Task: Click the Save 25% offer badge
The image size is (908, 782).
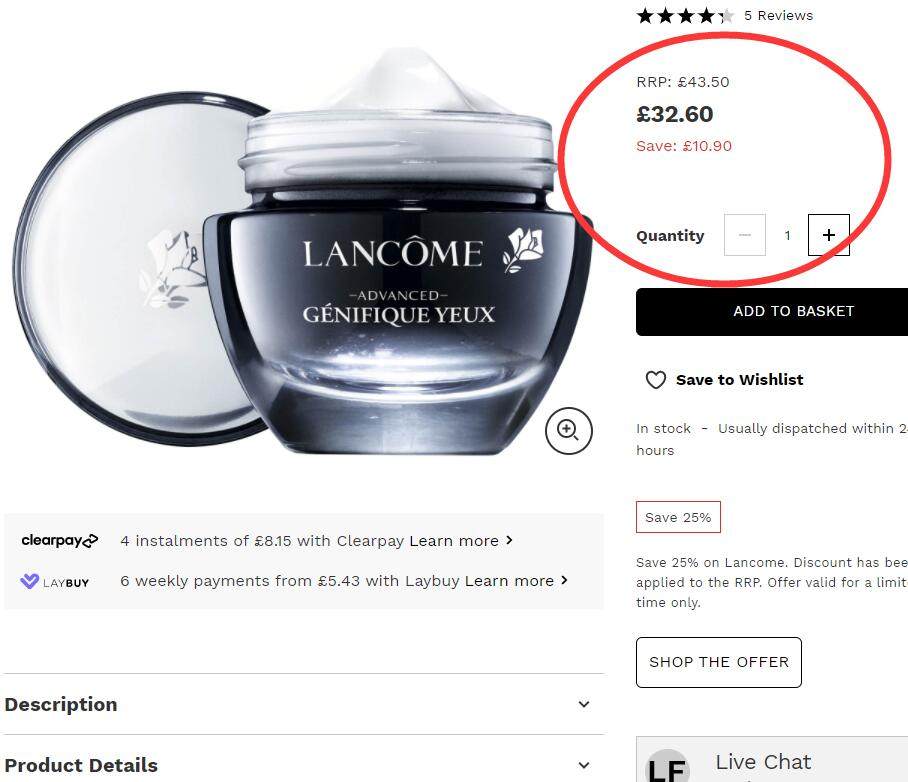Action: 678,517
